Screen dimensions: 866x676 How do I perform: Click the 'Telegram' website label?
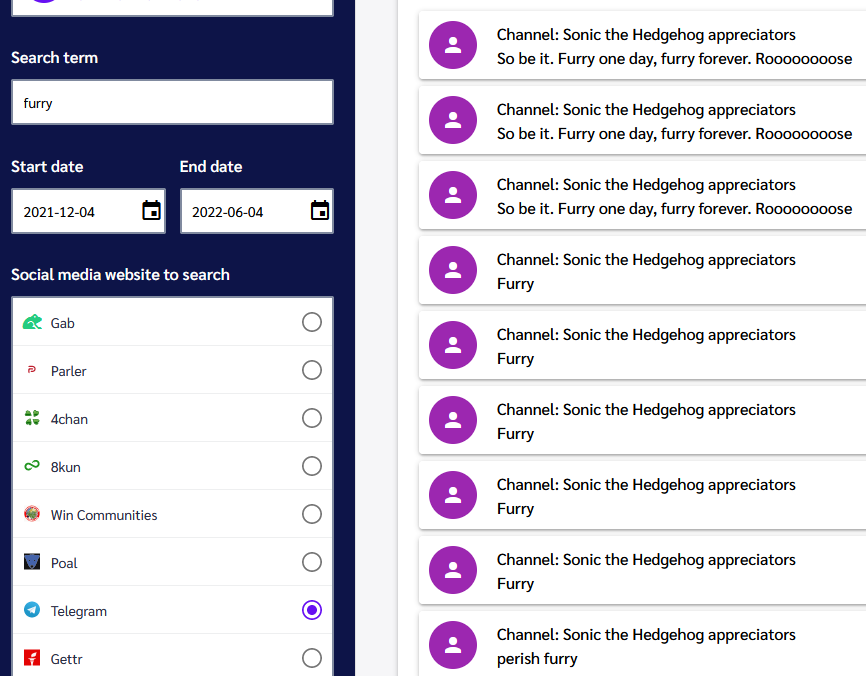tap(79, 611)
